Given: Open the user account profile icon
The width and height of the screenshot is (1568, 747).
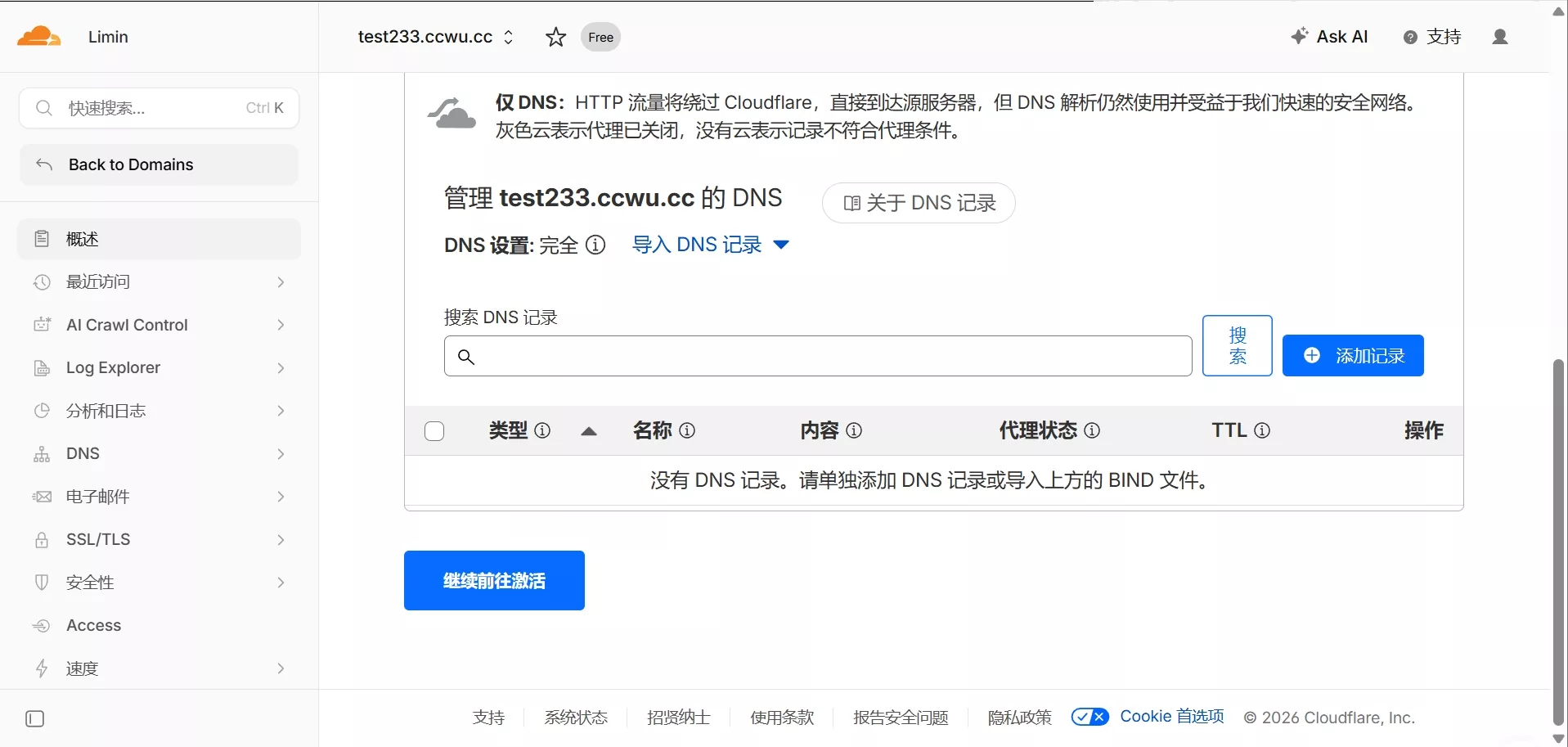Looking at the screenshot, I should pos(1500,37).
